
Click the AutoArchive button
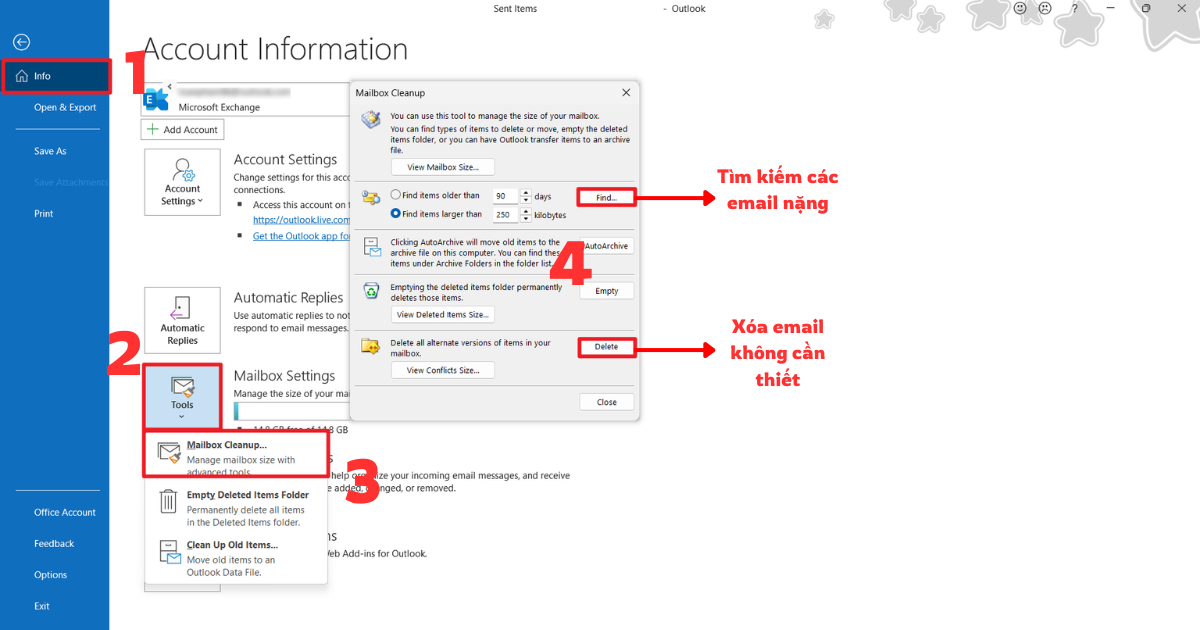point(607,246)
